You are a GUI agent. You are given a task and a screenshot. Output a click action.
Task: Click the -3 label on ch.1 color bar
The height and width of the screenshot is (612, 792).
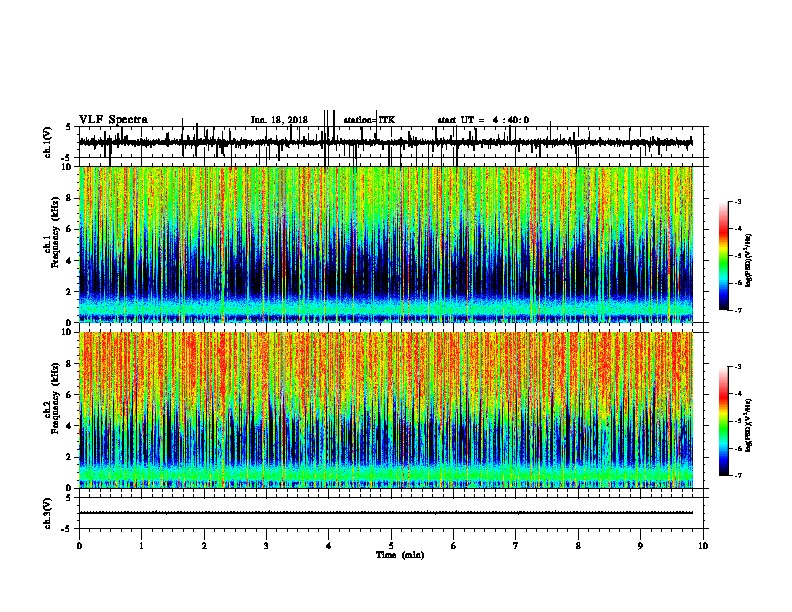737,202
